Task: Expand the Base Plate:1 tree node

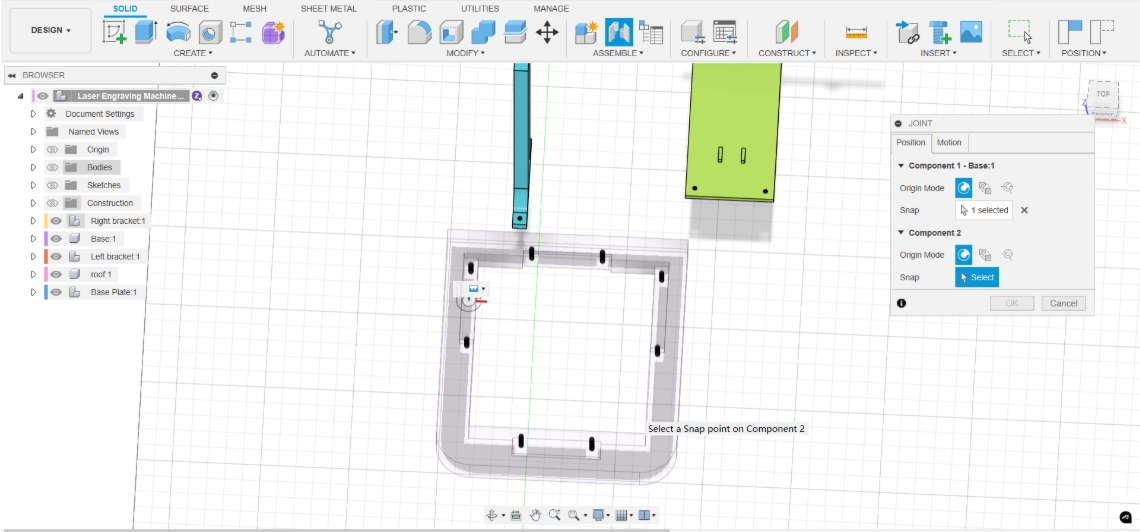Action: tap(33, 292)
